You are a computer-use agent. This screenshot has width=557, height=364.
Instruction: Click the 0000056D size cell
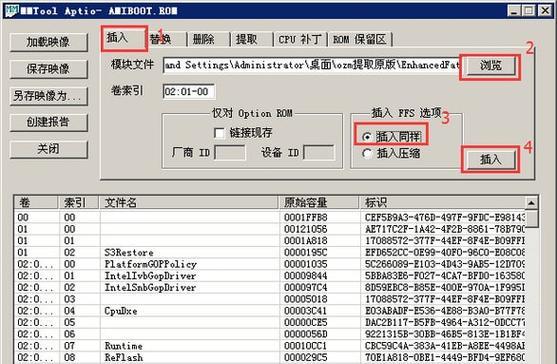(x=305, y=334)
